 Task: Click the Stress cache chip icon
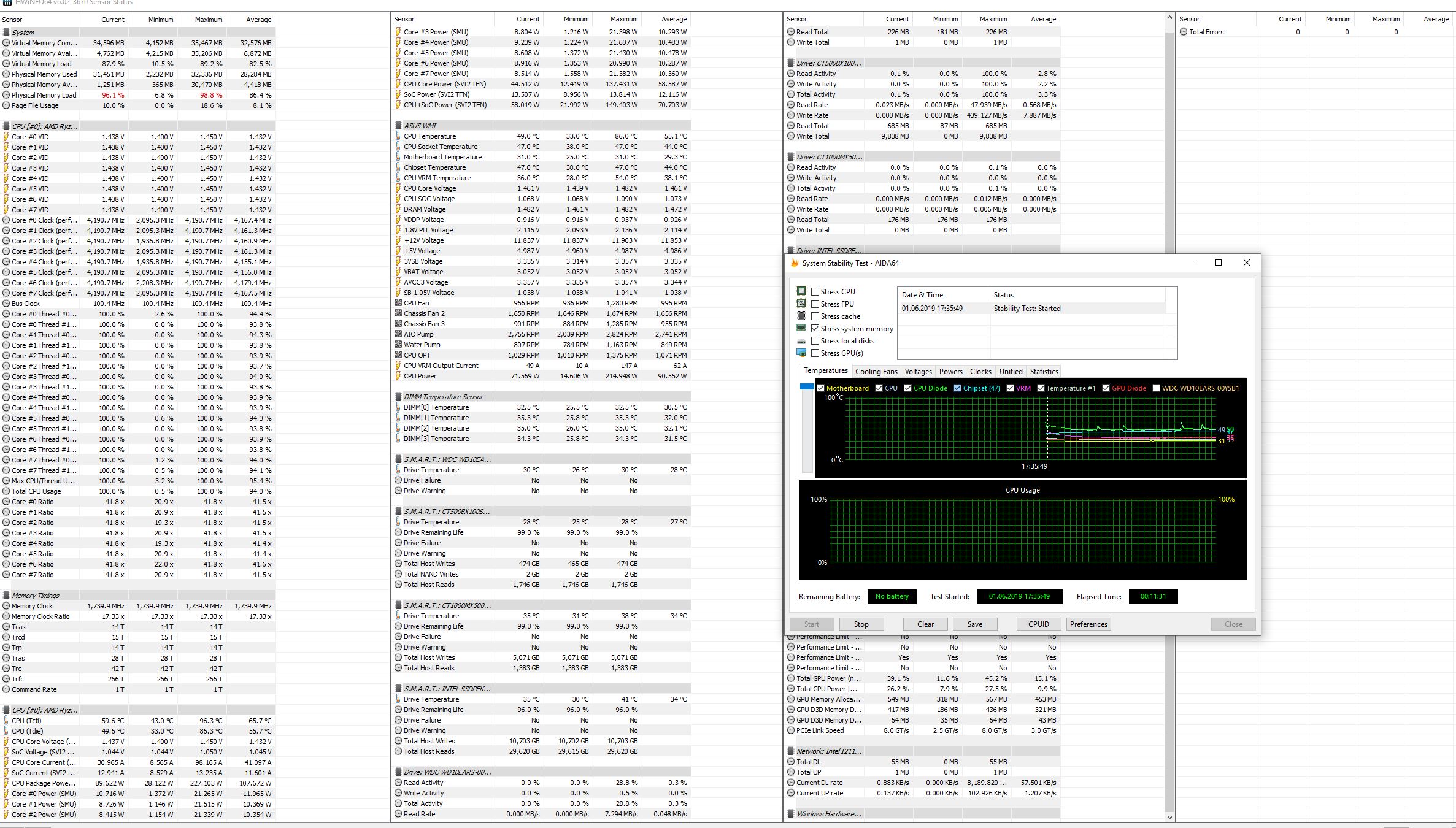pos(801,316)
